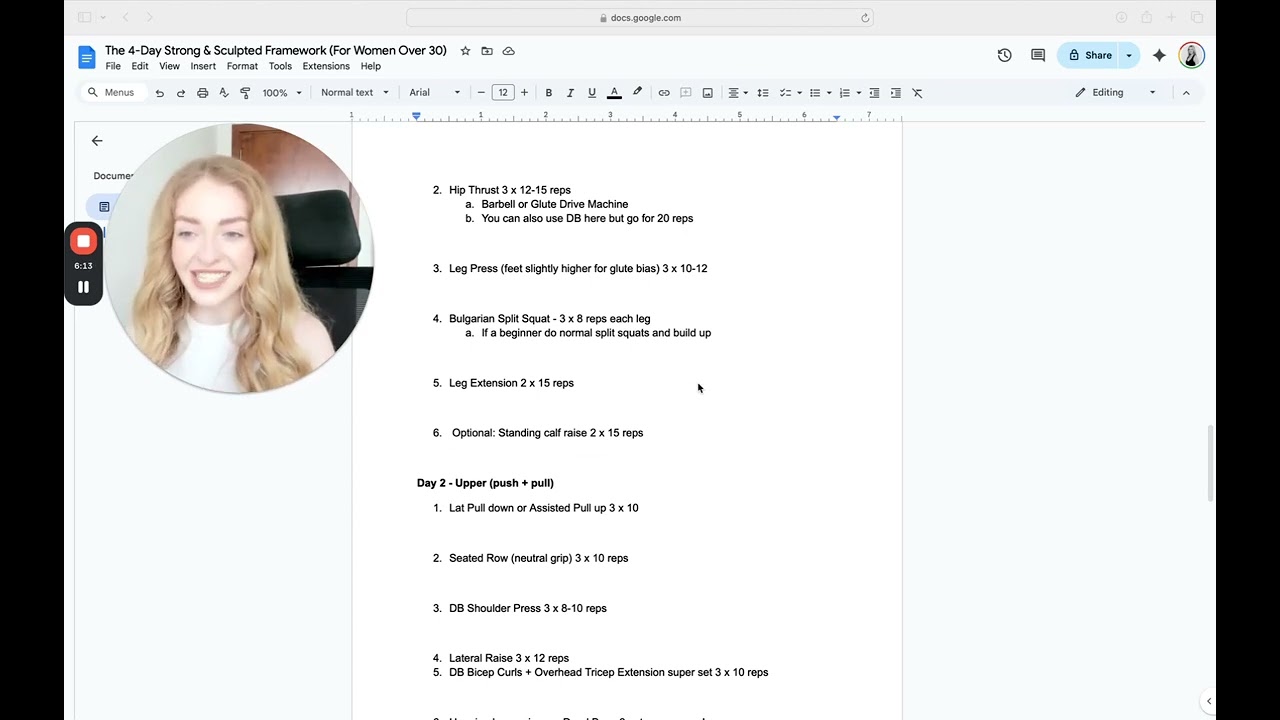Viewport: 1280px width, 720px height.
Task: Click the document title text
Action: point(276,51)
